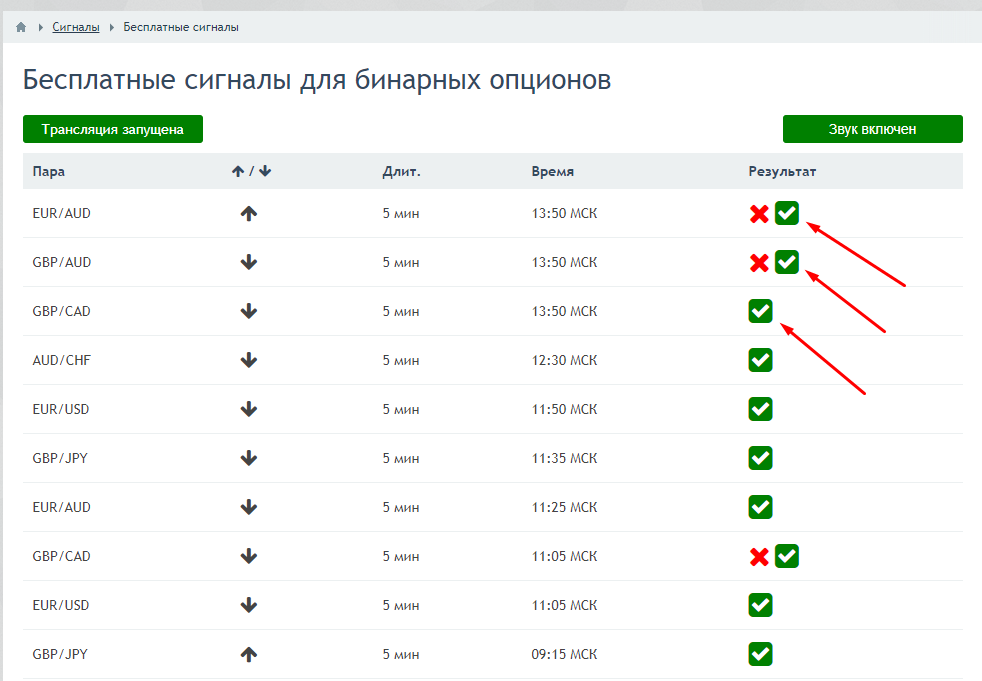Click the 11:35 МСК time cell
The height and width of the screenshot is (681, 982).
(x=564, y=458)
